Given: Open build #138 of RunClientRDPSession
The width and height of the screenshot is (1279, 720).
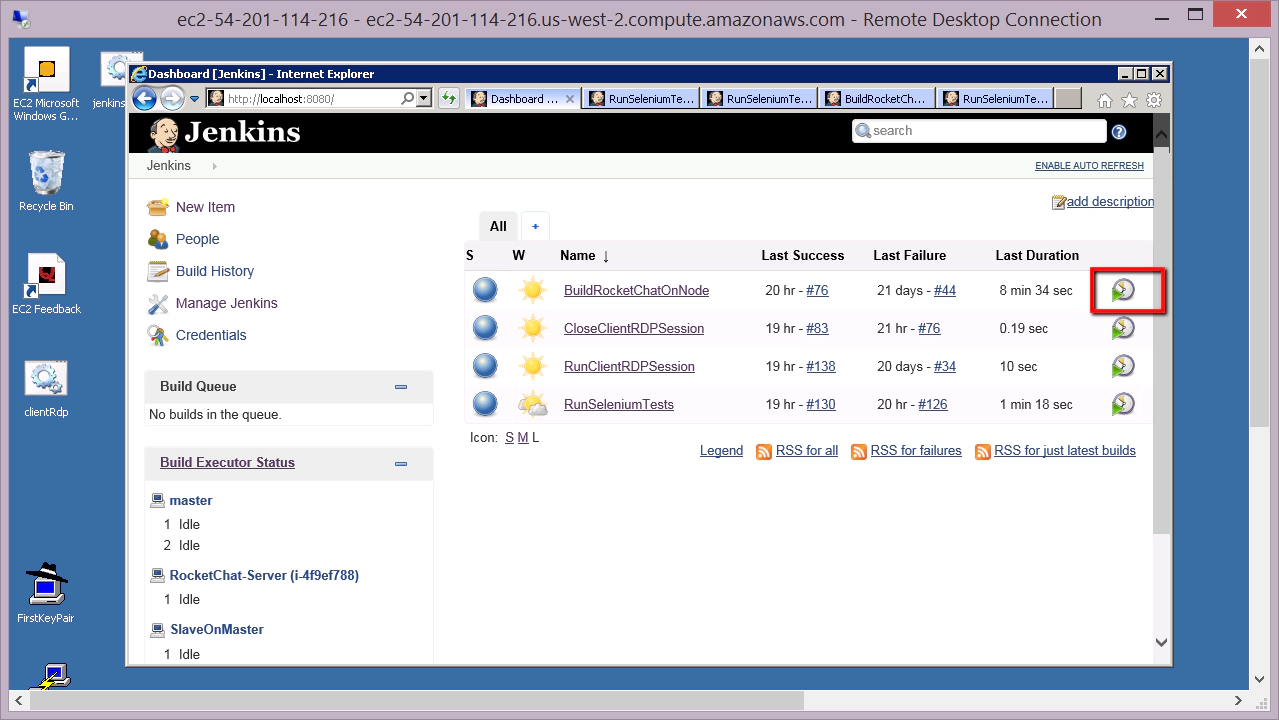Looking at the screenshot, I should coord(821,366).
